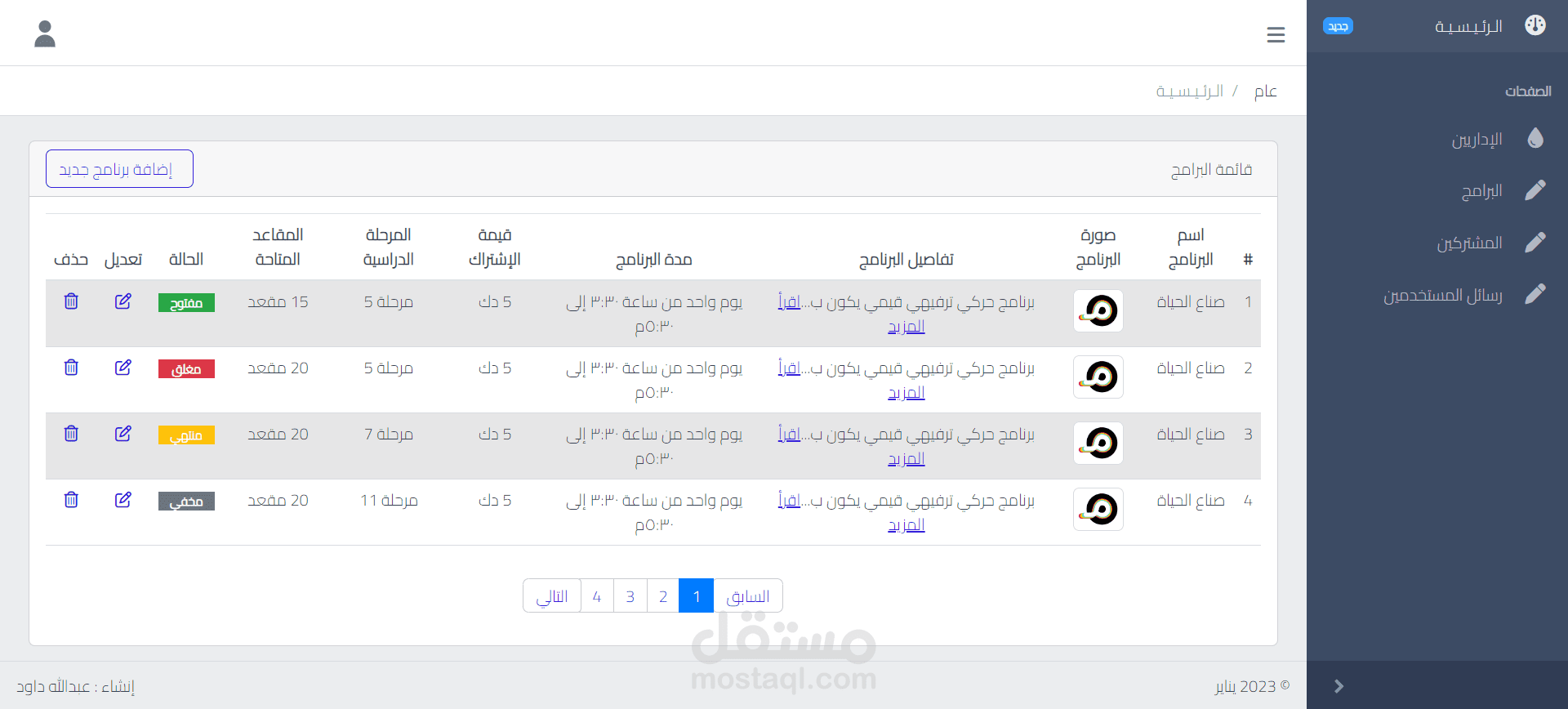Viewport: 1568px width, 709px height.
Task: Open program image thumbnail in row 4
Action: pos(1098,510)
